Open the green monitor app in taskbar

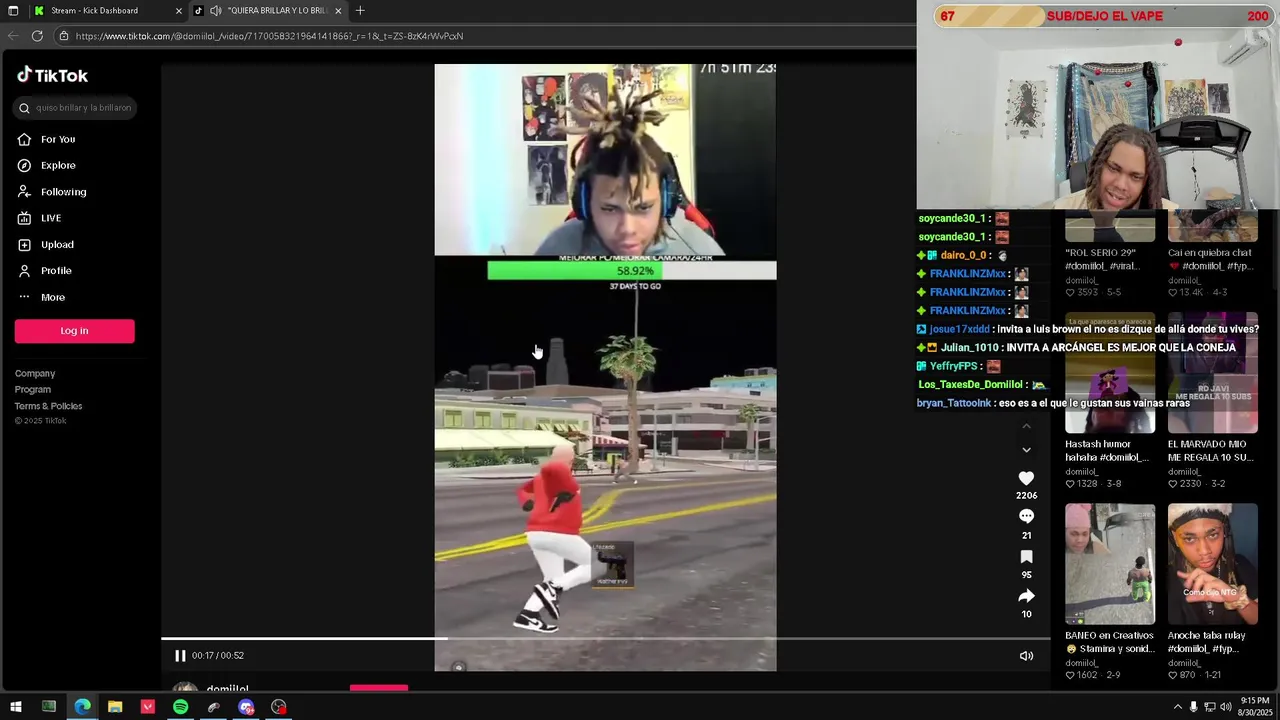(48, 707)
